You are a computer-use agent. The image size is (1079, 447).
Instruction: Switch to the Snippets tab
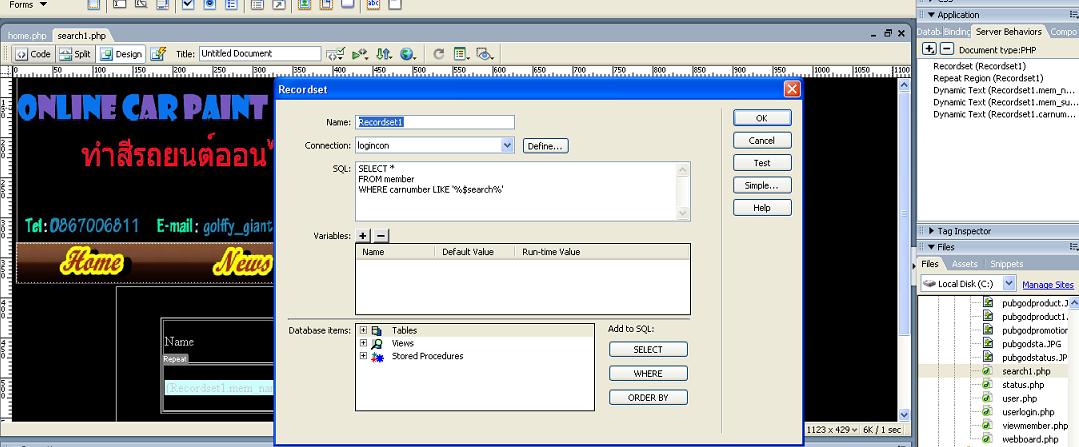point(1007,263)
